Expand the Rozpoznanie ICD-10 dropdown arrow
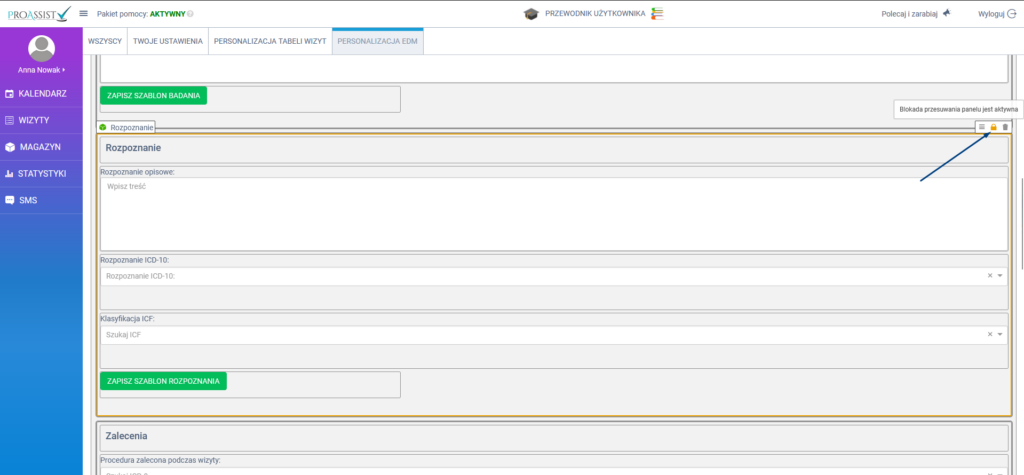The image size is (1024, 475). click(x=999, y=275)
